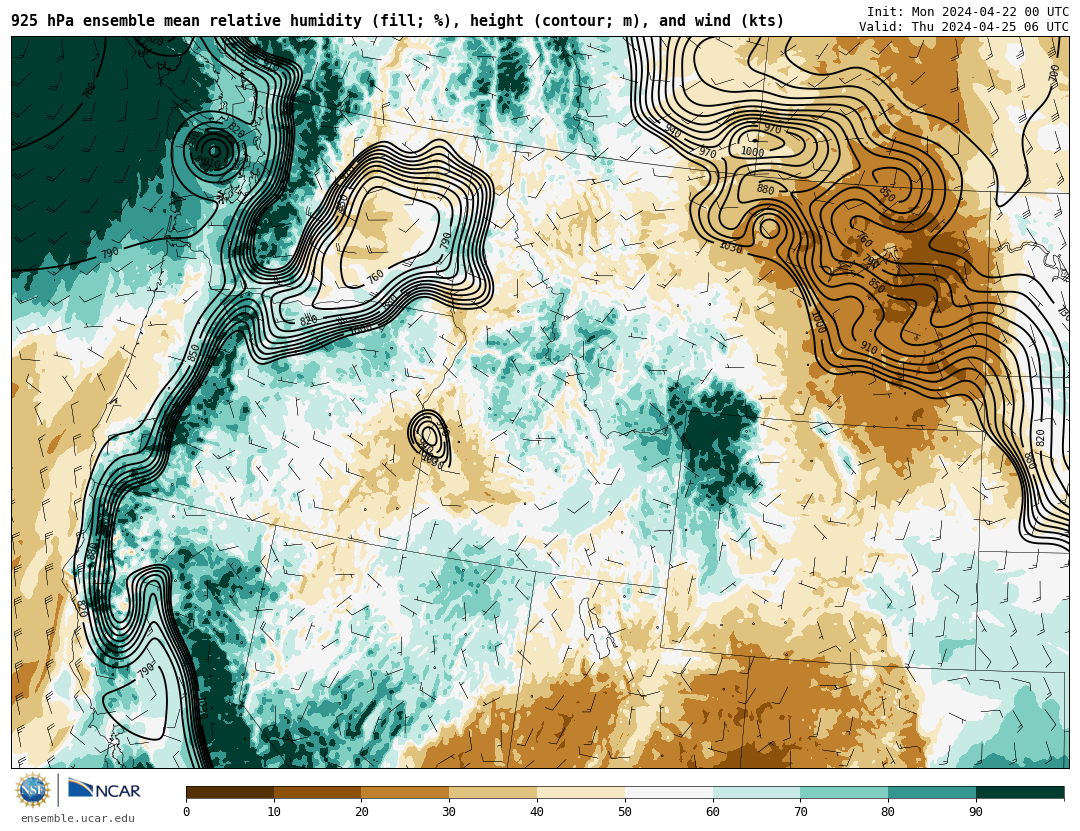Click the 910 height contour label

pyautogui.click(x=869, y=349)
